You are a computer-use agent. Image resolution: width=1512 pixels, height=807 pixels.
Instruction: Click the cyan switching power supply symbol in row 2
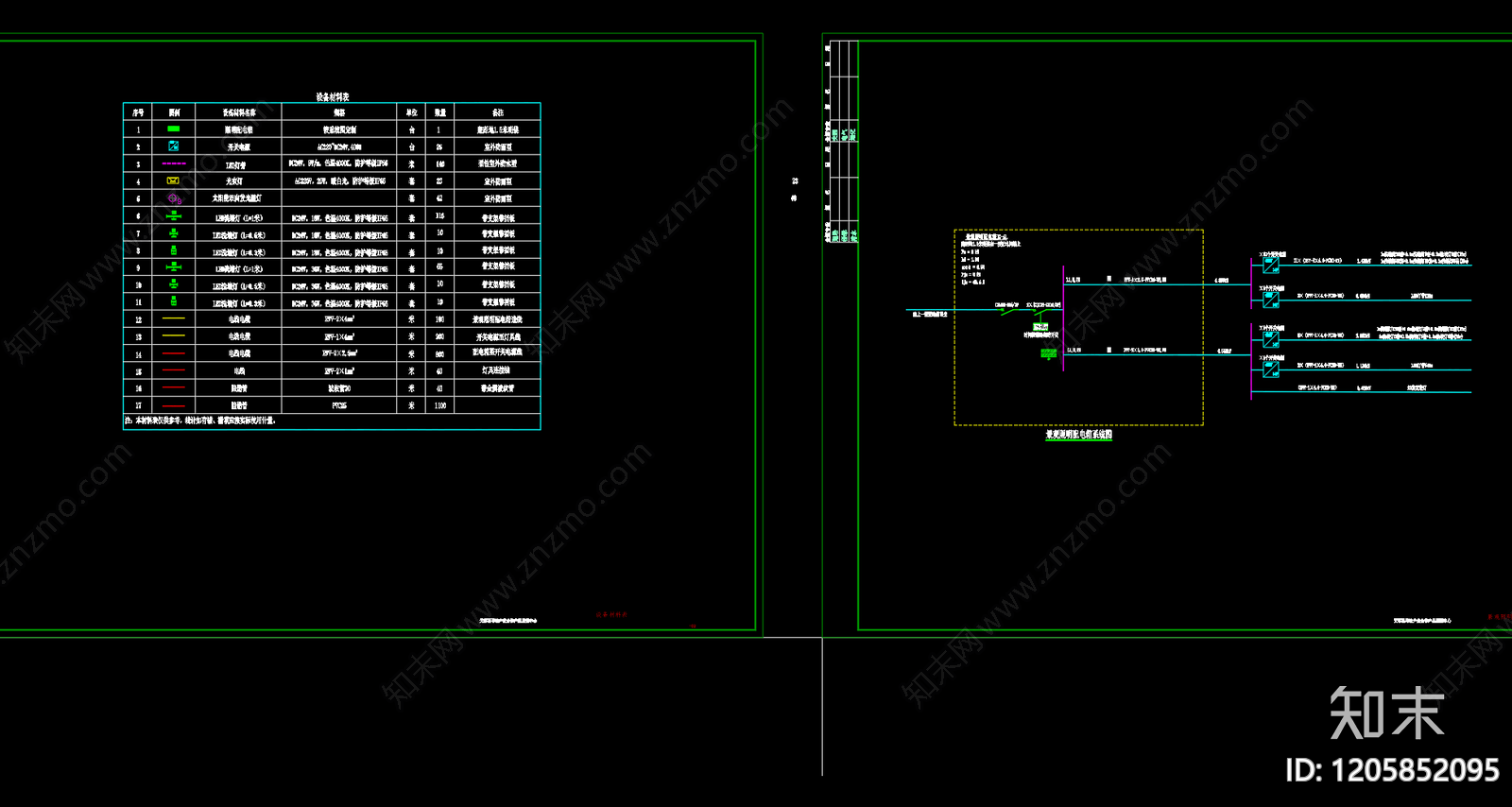coord(173,146)
